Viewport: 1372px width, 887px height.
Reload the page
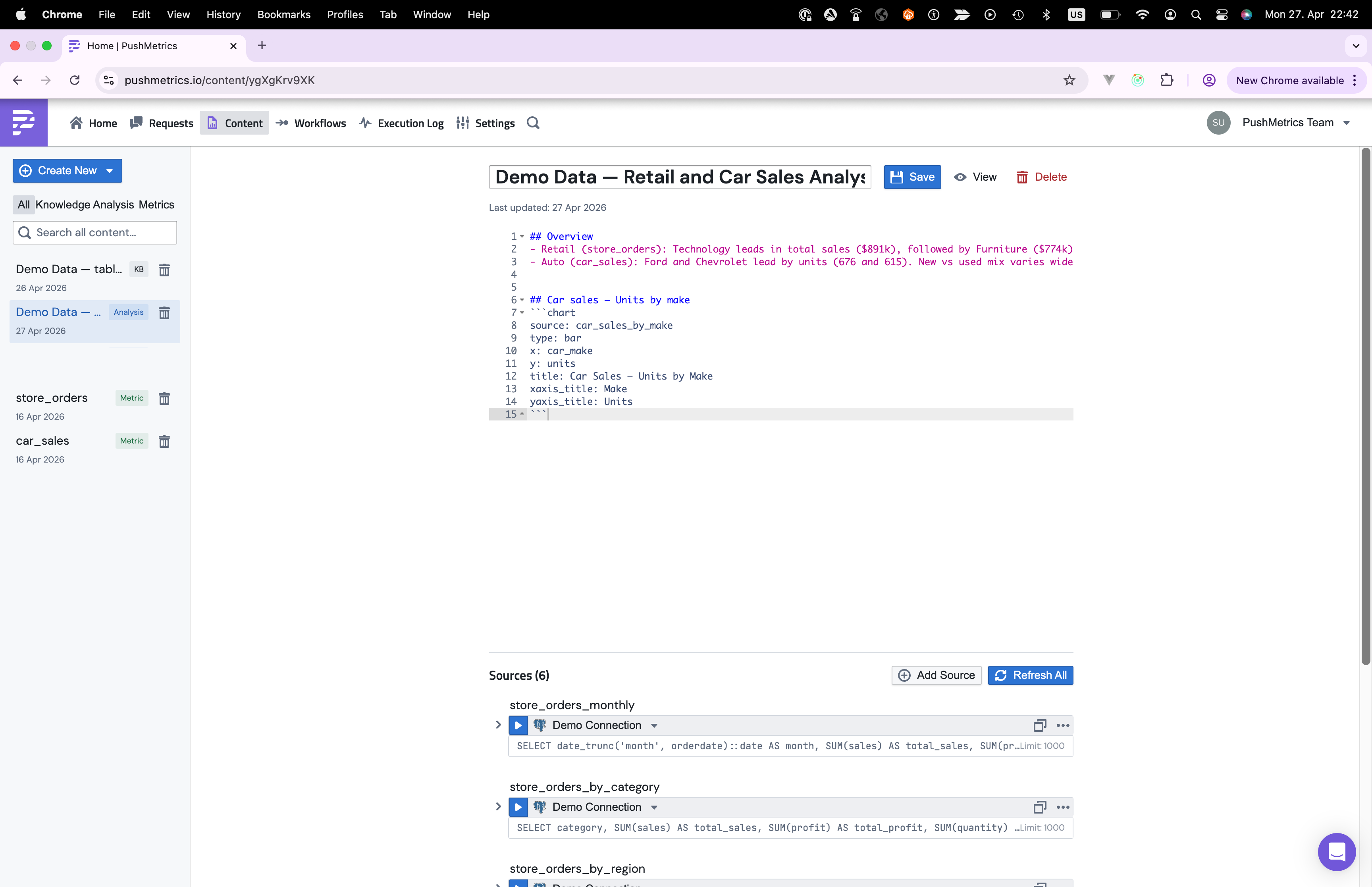tap(74, 80)
